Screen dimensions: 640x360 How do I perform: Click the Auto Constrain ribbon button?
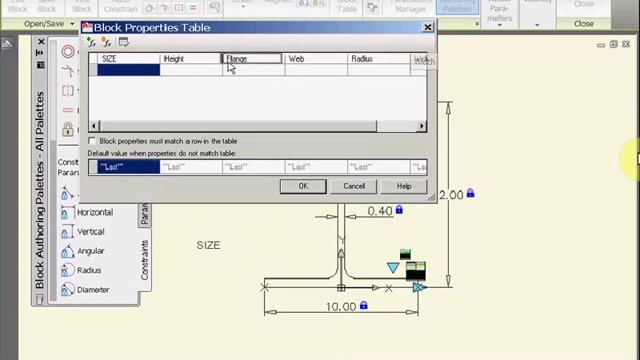pos(120,6)
